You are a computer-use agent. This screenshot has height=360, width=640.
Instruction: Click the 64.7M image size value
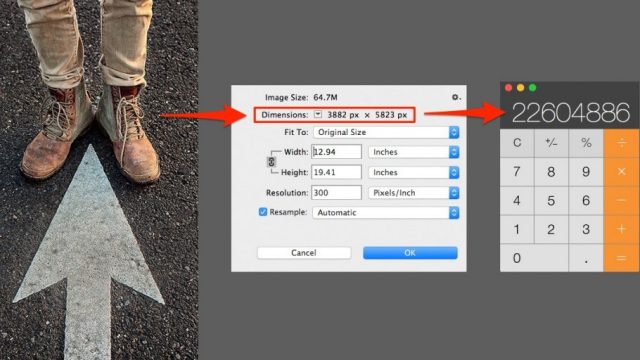point(325,98)
